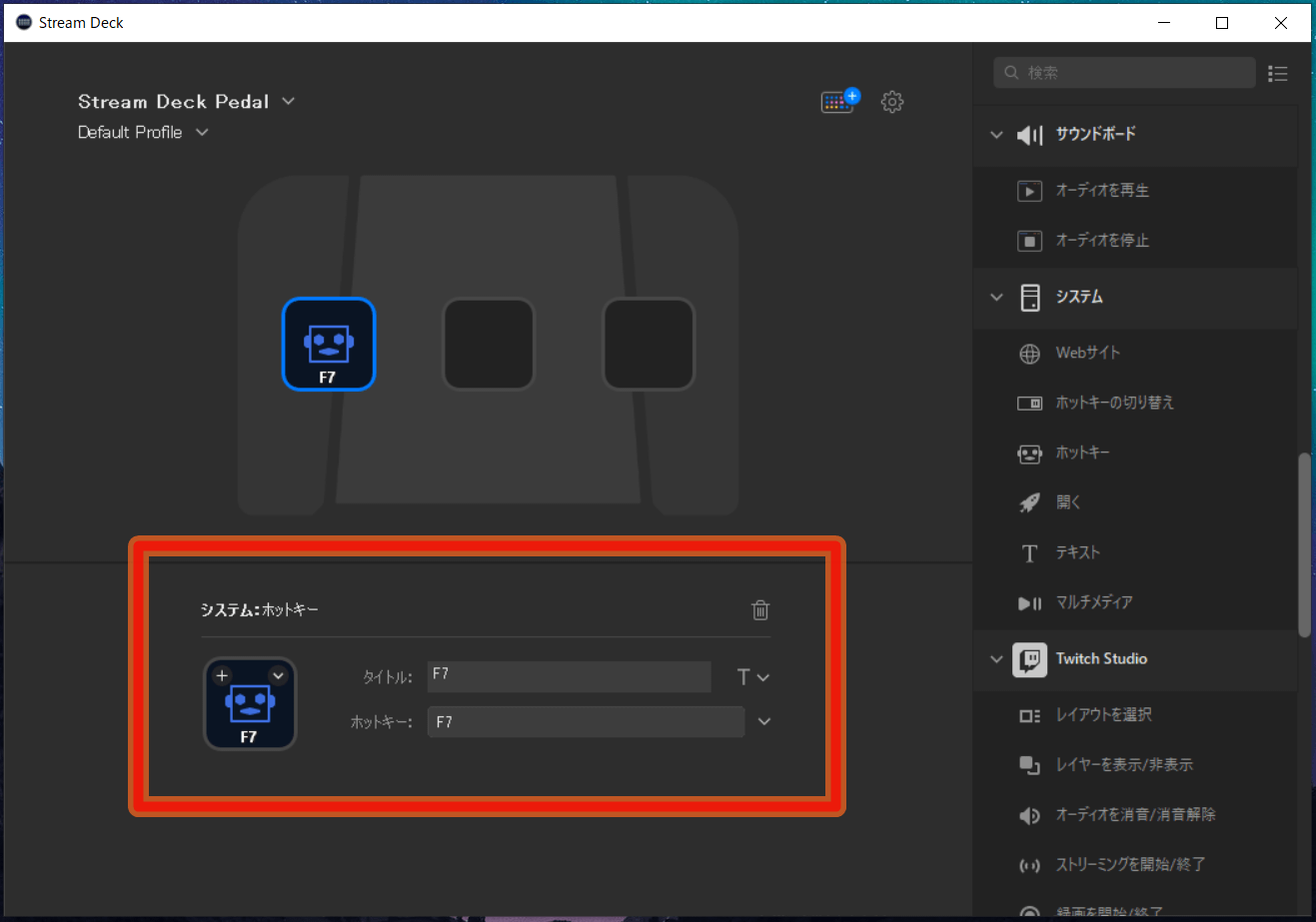1316x922 pixels.
Task: Expand the ホットキー field dropdown chevron
Action: [764, 721]
